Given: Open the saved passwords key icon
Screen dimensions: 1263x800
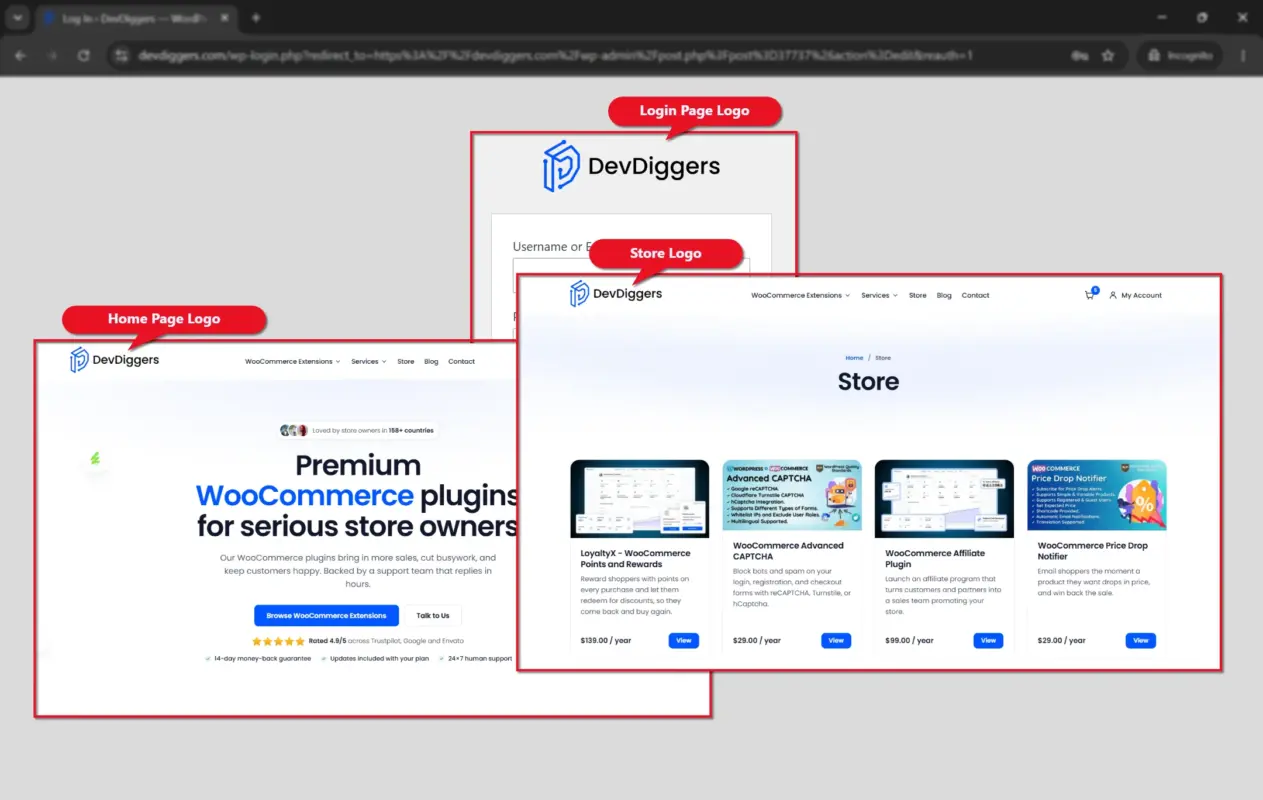Looking at the screenshot, I should (1081, 56).
